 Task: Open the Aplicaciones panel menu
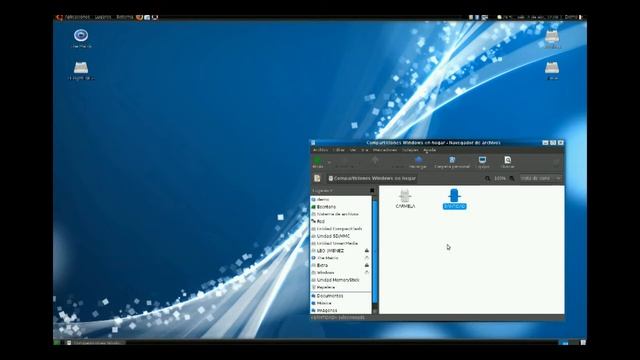(x=77, y=17)
